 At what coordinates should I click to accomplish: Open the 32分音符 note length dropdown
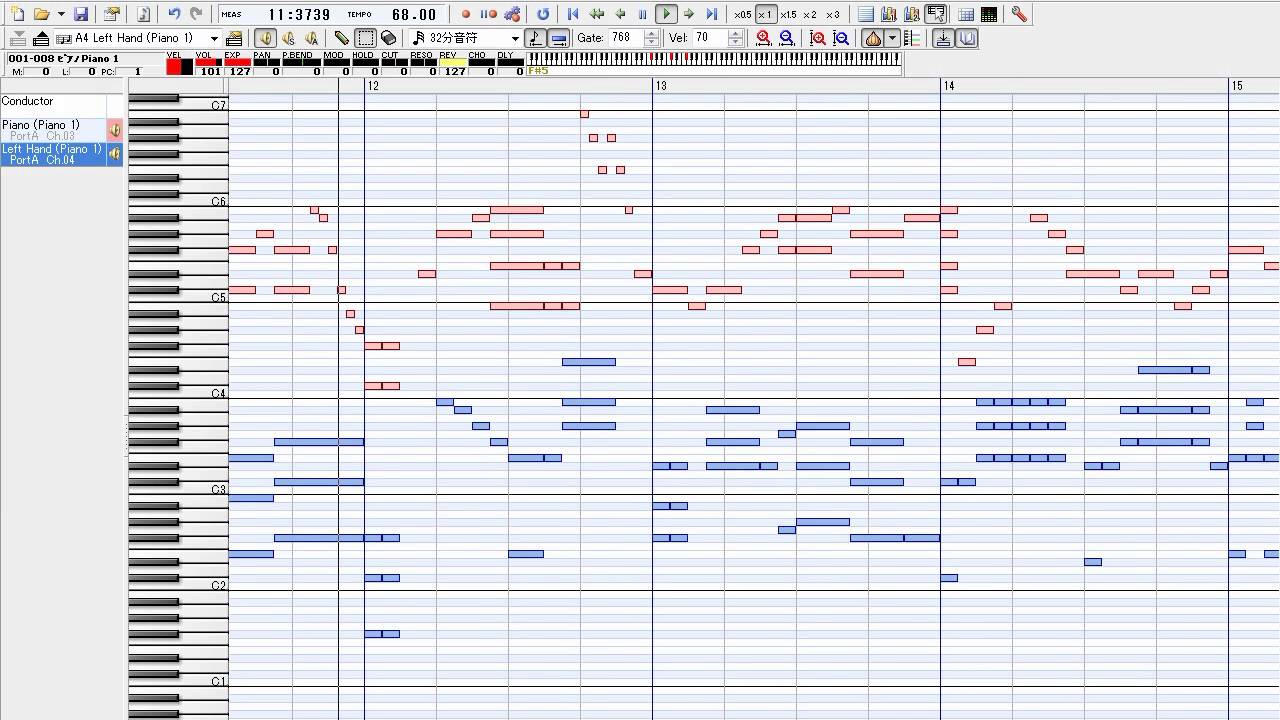click(x=515, y=38)
